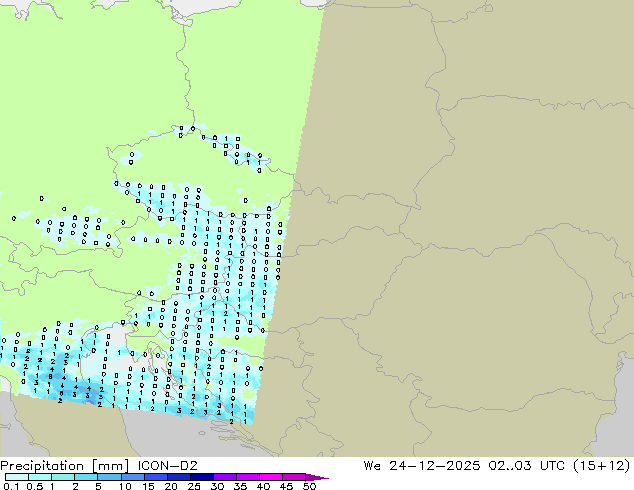Click the 15–20 mm legend color swatch

[155, 477]
